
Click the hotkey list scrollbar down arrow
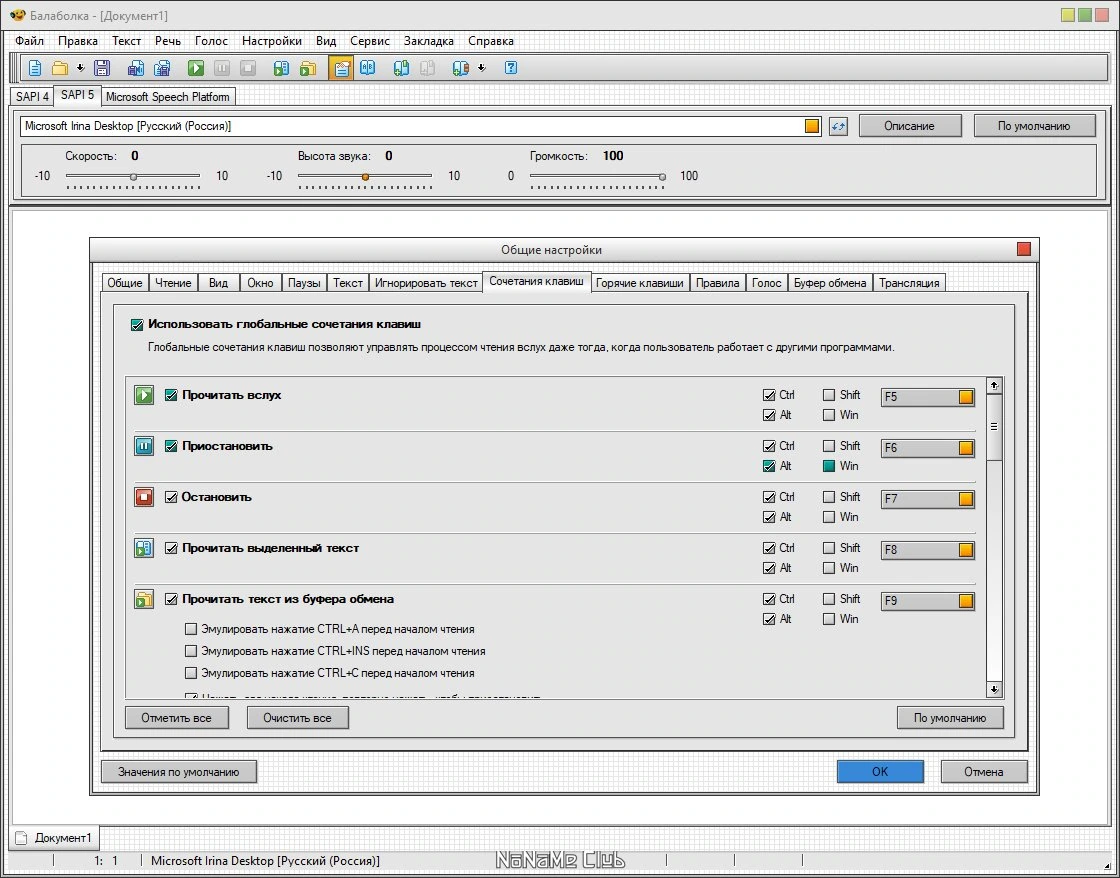click(x=994, y=689)
